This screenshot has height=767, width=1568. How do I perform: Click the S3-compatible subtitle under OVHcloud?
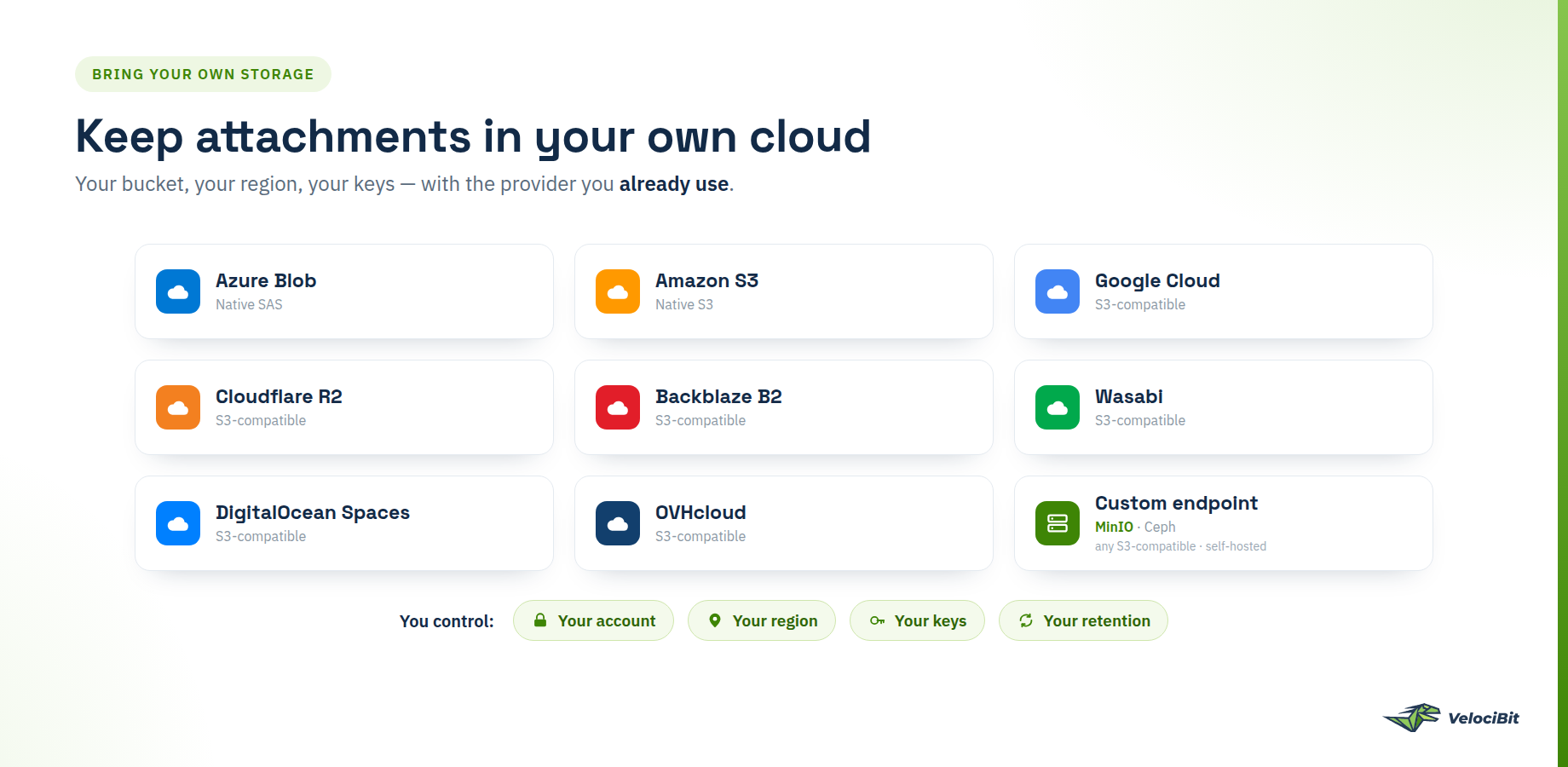[x=700, y=536]
